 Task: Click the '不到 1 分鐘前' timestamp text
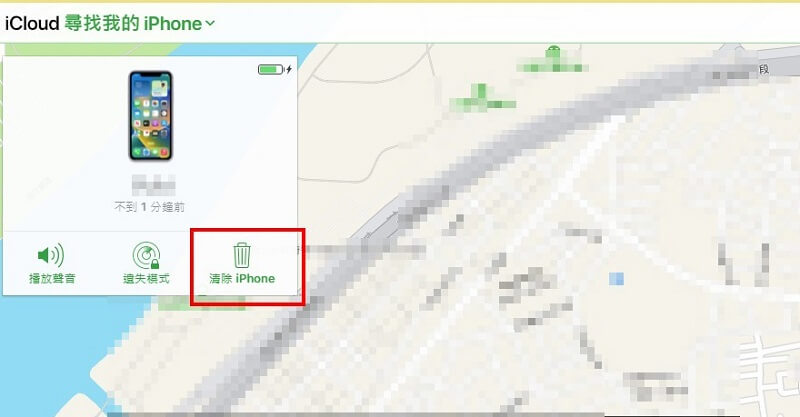[149, 207]
